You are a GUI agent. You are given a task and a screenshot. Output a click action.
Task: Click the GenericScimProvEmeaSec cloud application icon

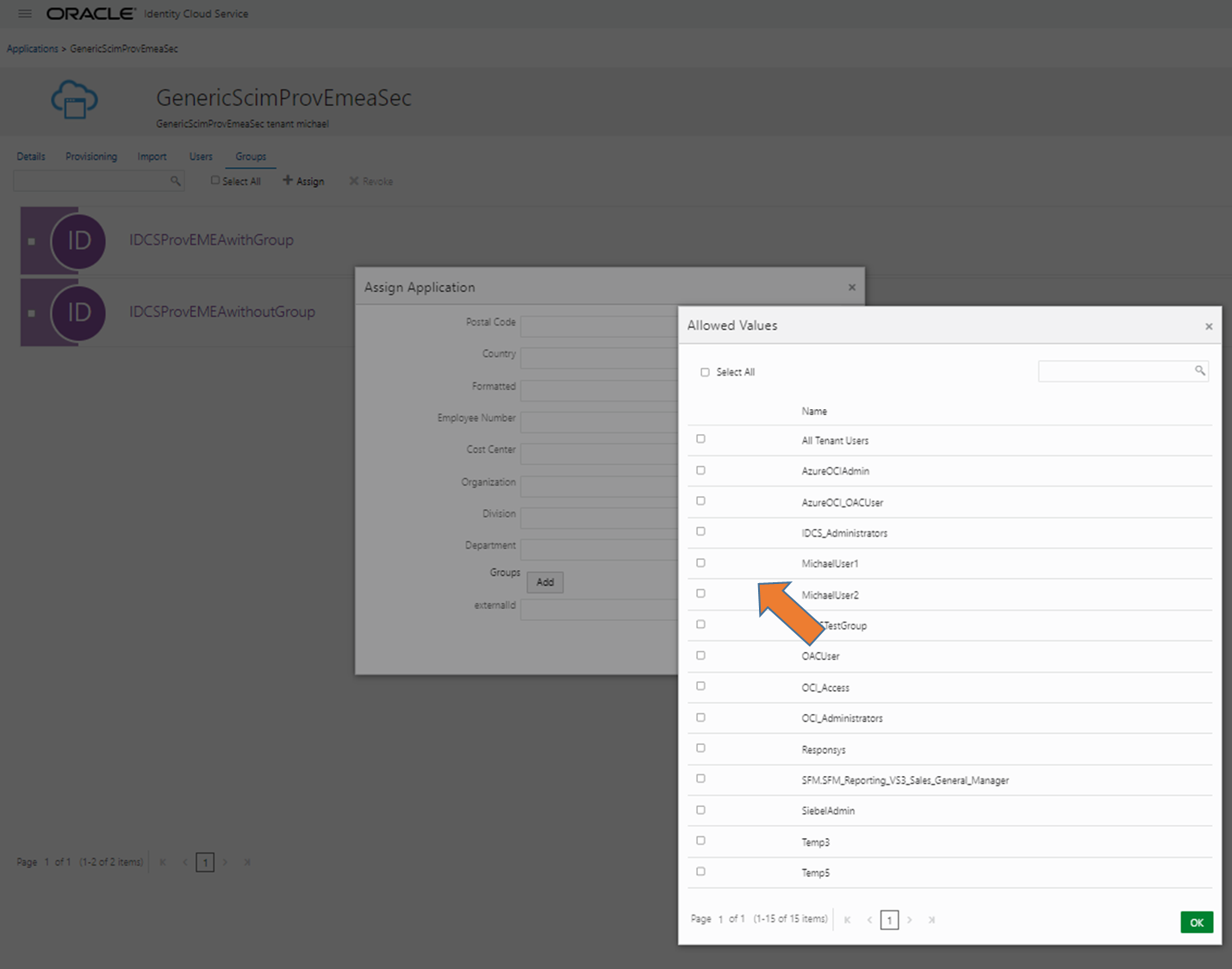coord(75,100)
